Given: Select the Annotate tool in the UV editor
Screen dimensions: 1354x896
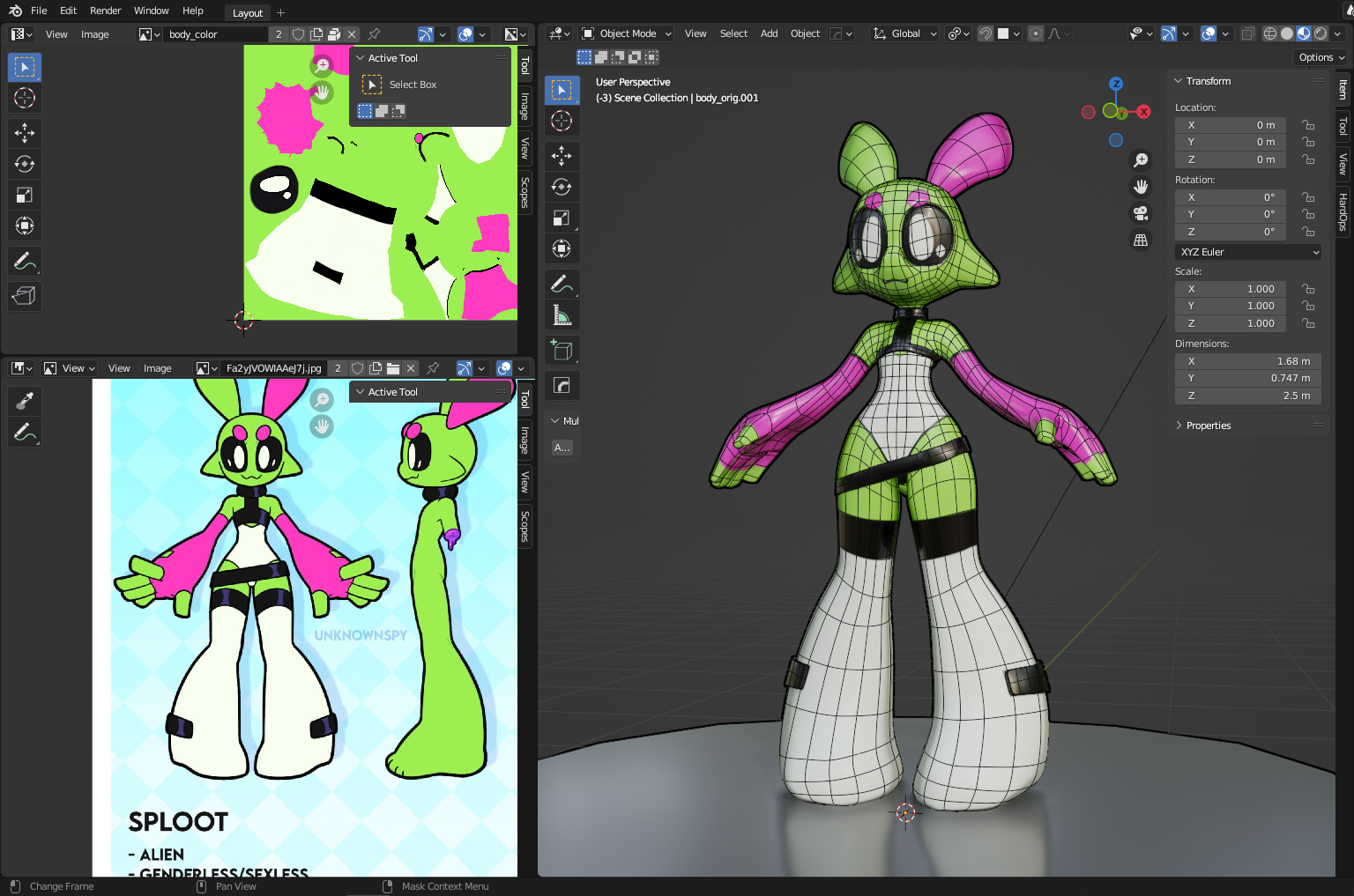Looking at the screenshot, I should [x=25, y=261].
